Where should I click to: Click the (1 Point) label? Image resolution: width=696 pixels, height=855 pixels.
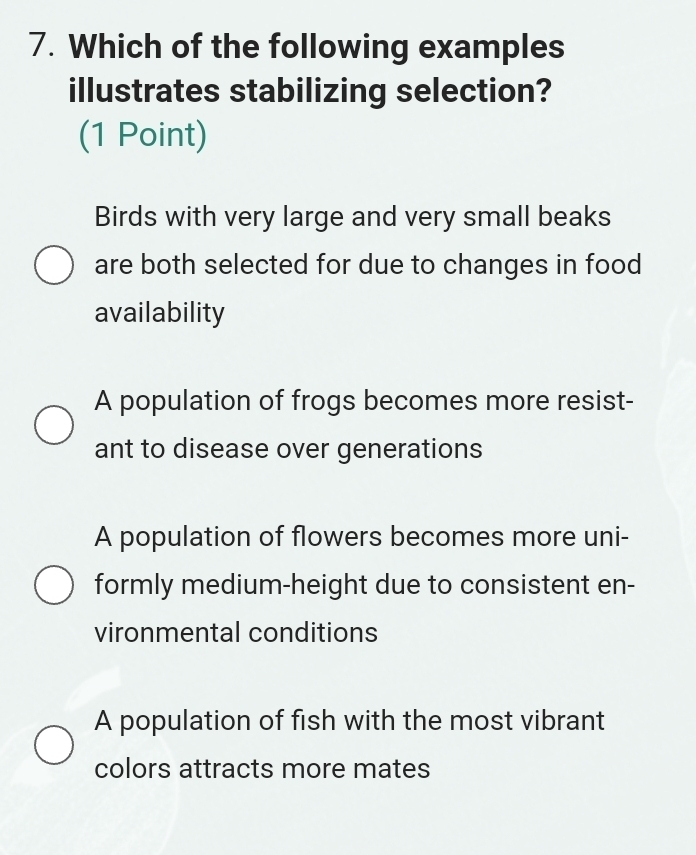pyautogui.click(x=140, y=134)
